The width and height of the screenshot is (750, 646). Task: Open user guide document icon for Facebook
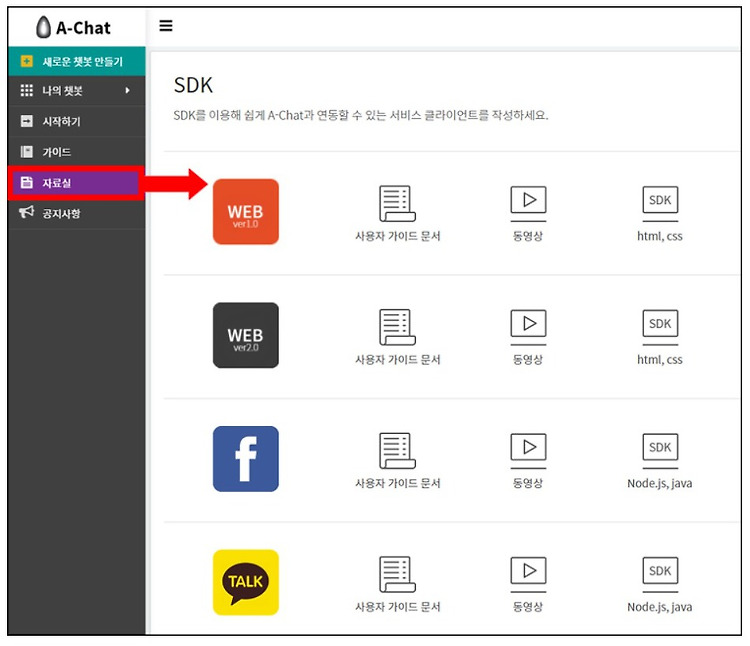pos(397,450)
